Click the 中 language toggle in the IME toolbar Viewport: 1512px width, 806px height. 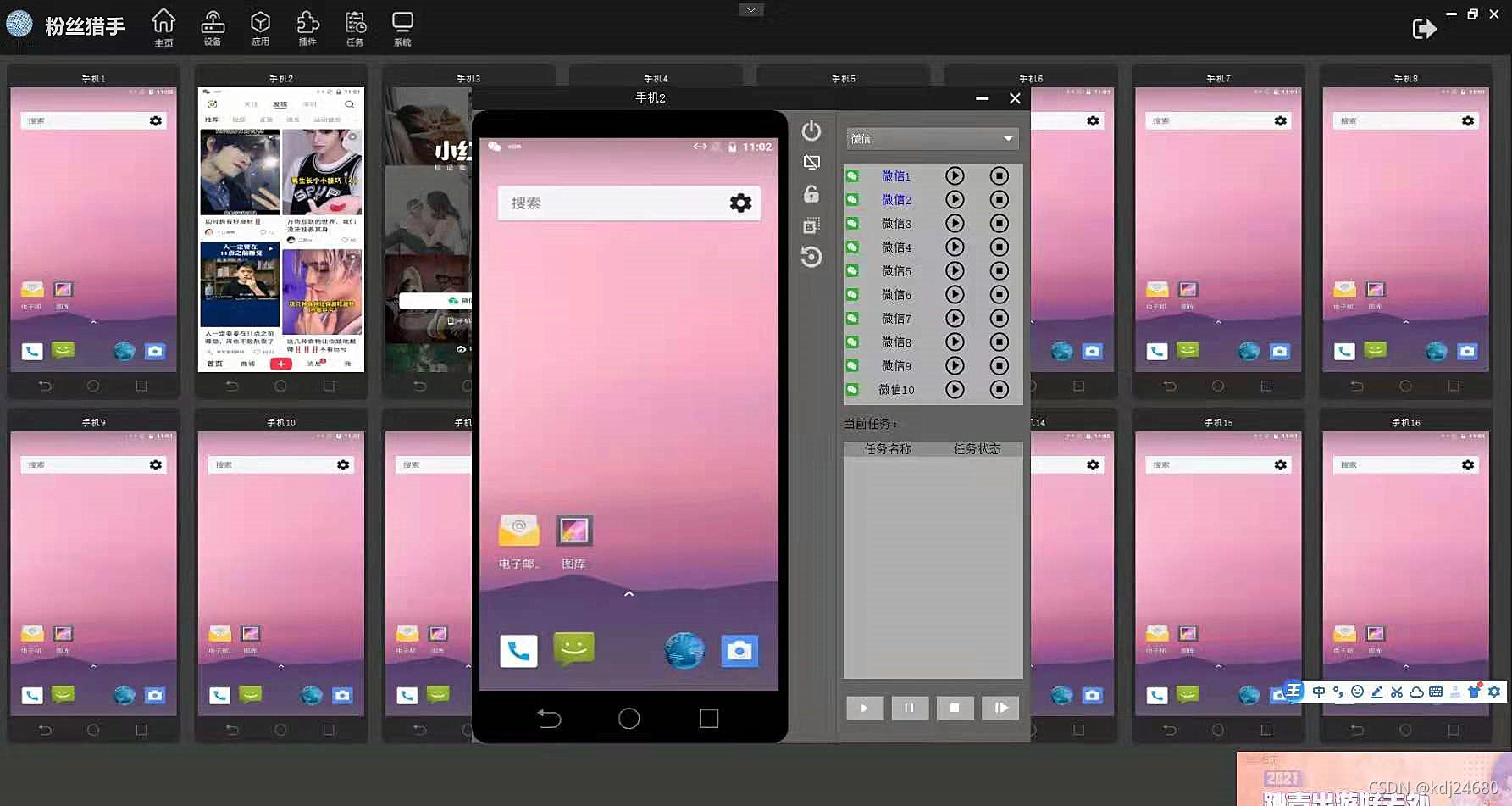[1318, 692]
